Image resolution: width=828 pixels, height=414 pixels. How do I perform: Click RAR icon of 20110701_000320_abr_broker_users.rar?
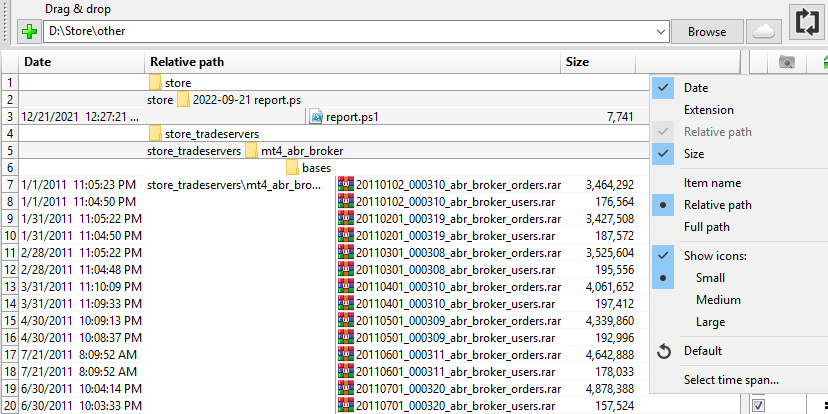click(346, 406)
